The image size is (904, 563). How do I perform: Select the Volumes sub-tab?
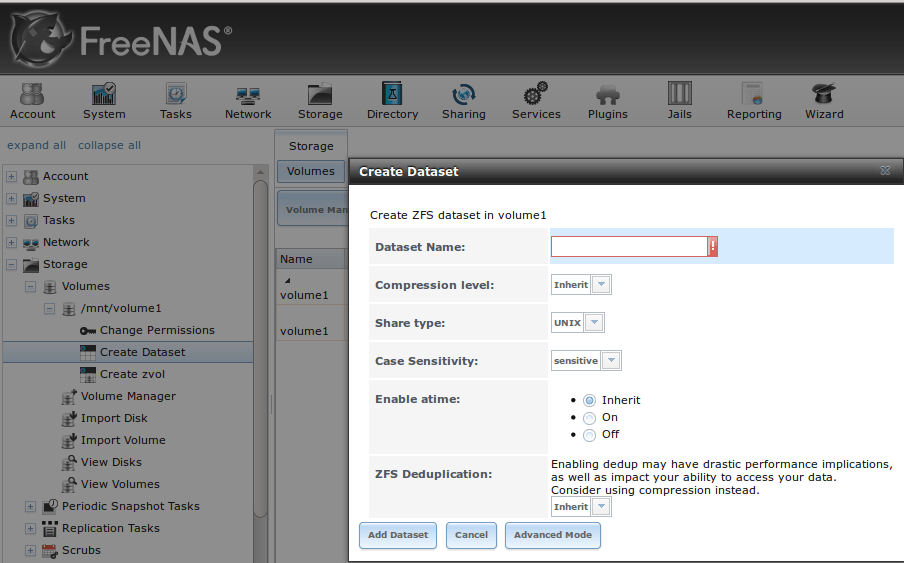click(311, 171)
